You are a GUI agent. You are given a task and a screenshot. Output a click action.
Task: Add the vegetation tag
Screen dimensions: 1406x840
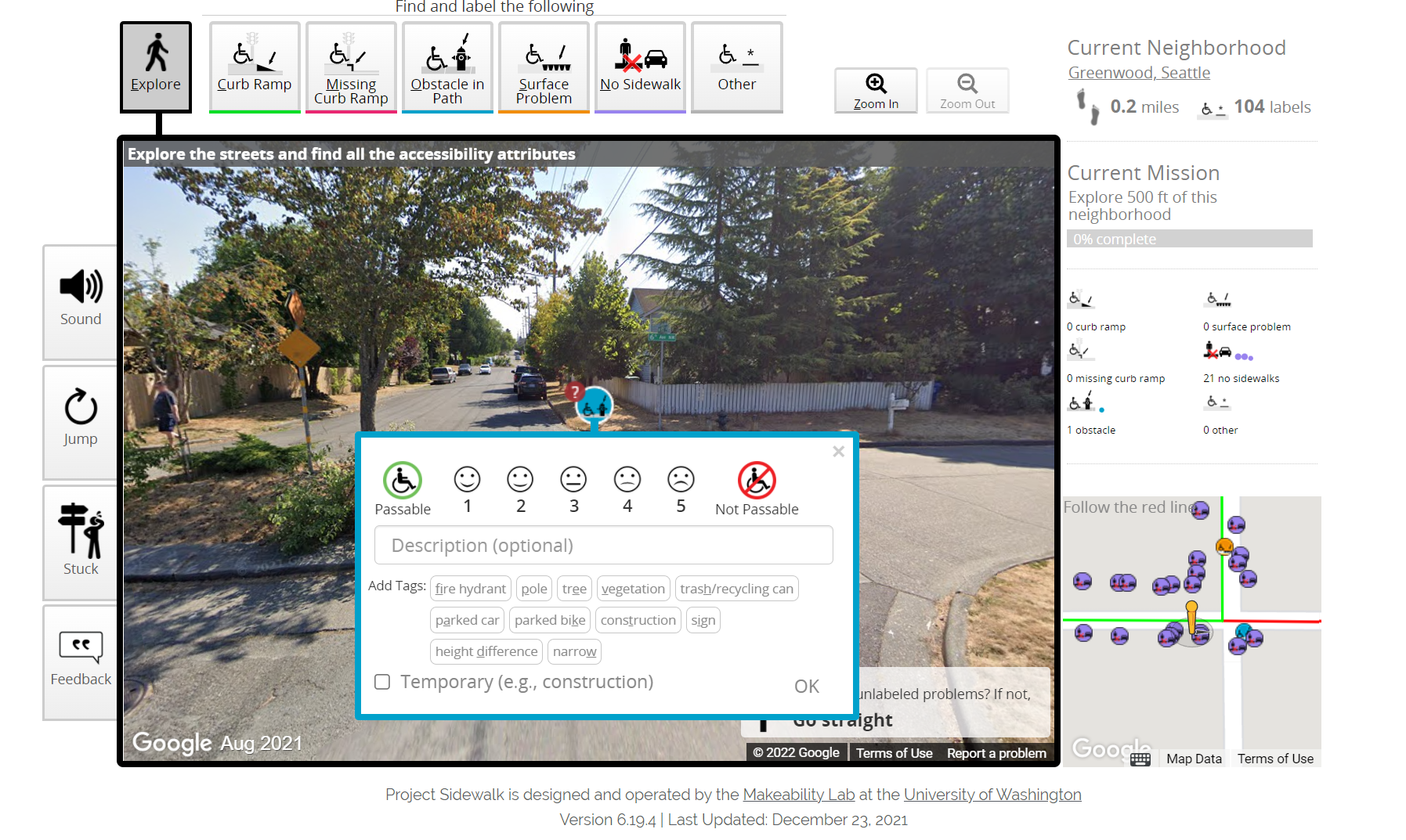coord(633,589)
